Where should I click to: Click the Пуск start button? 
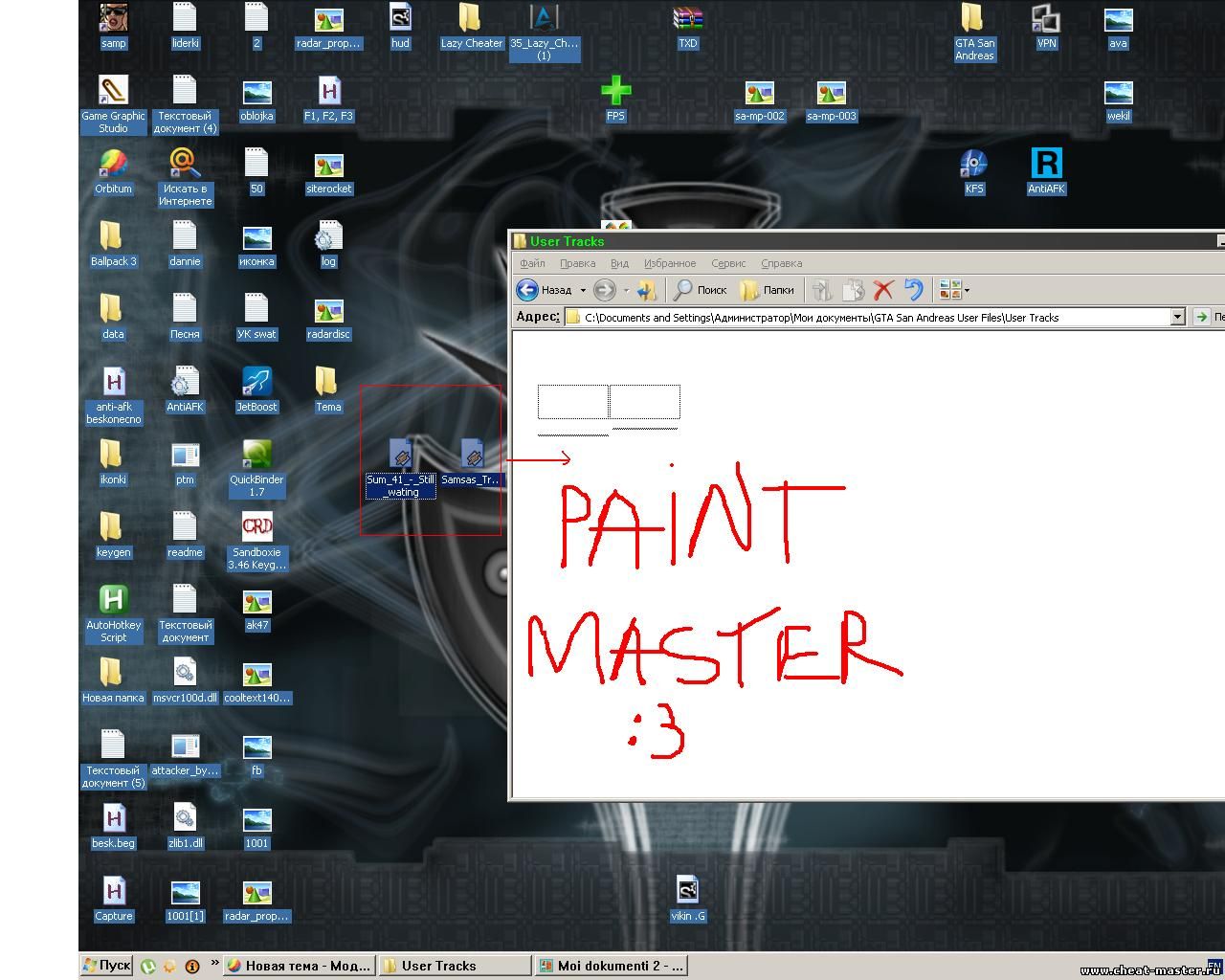coord(106,966)
